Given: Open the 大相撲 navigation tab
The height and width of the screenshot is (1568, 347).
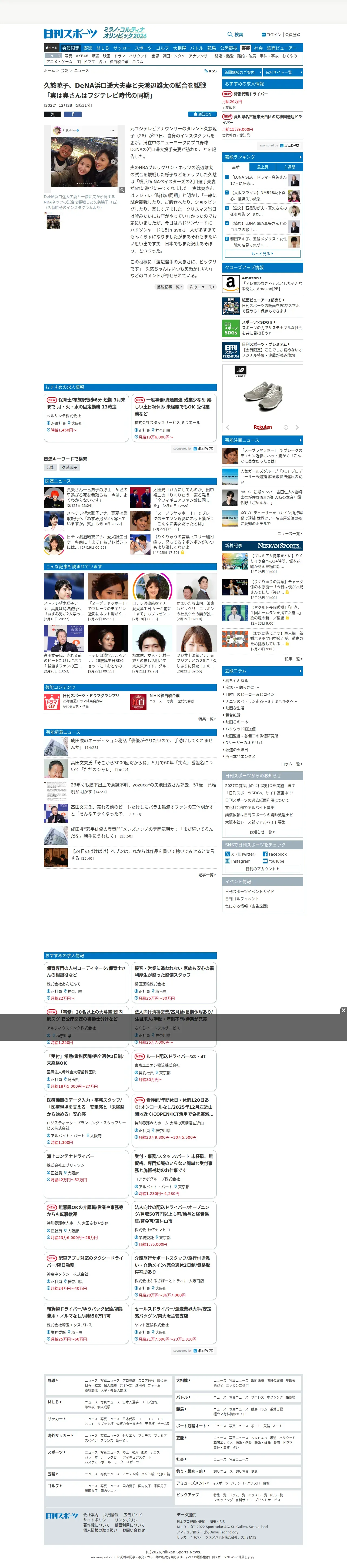Looking at the screenshot, I should point(180,48).
